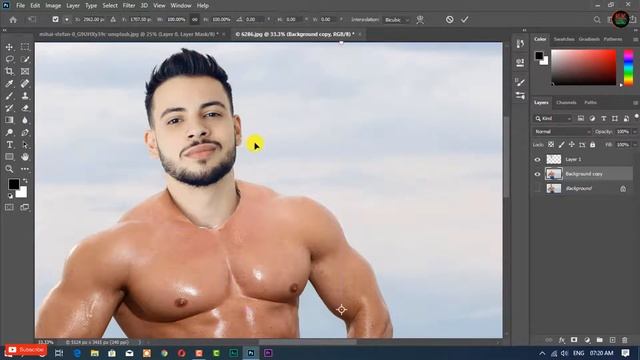Open the History panel icon
Viewport: 640px width, 360px height.
pyautogui.click(x=520, y=44)
